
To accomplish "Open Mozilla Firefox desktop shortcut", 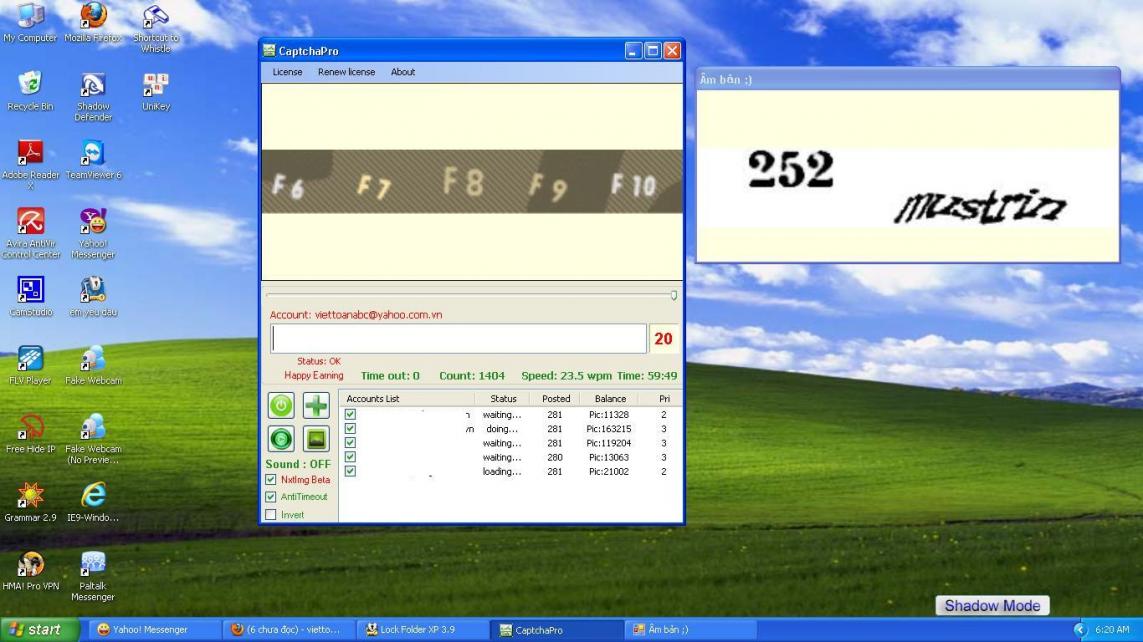I will [93, 23].
